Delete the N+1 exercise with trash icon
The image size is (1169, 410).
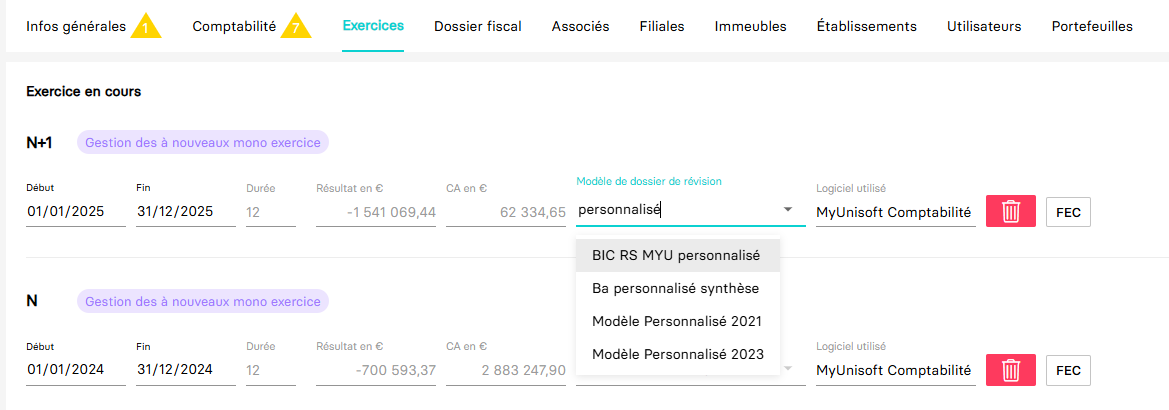pos(1011,211)
